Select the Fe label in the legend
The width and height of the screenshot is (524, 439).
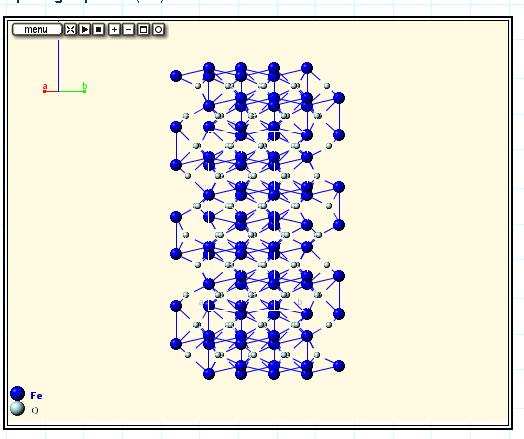36,396
